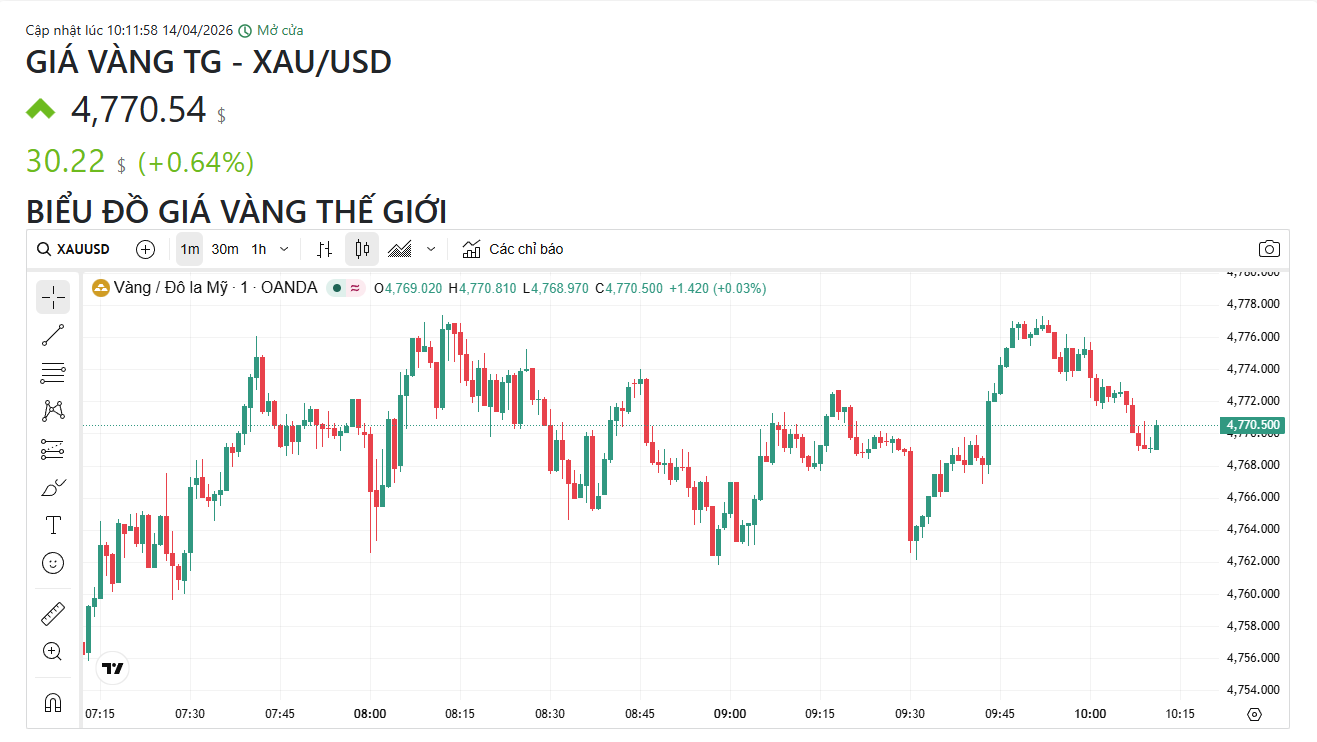Choose the brush drawing tool
This screenshot has width=1317, height=742.
point(53,487)
